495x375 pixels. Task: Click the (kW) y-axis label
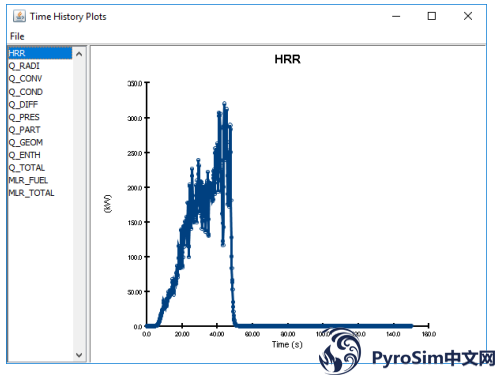point(107,204)
